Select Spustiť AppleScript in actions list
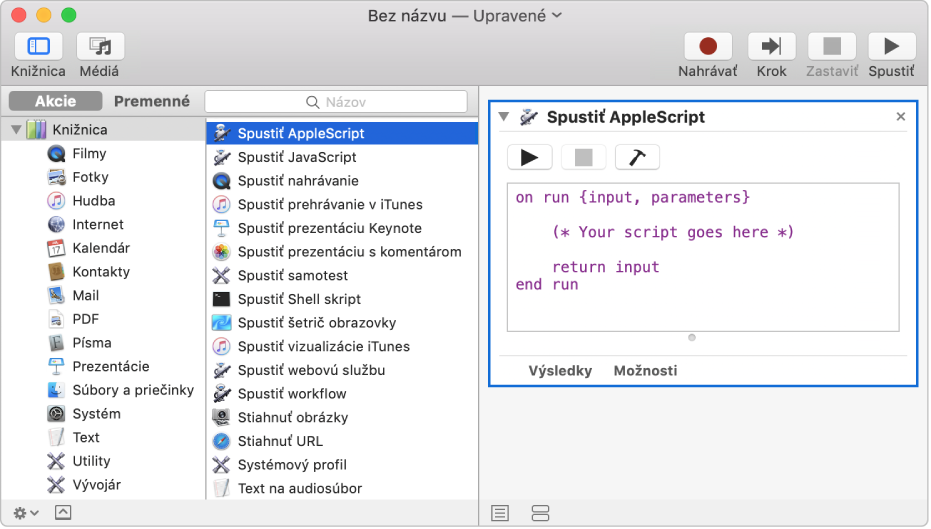Screen dimensions: 931x529 tap(342, 134)
